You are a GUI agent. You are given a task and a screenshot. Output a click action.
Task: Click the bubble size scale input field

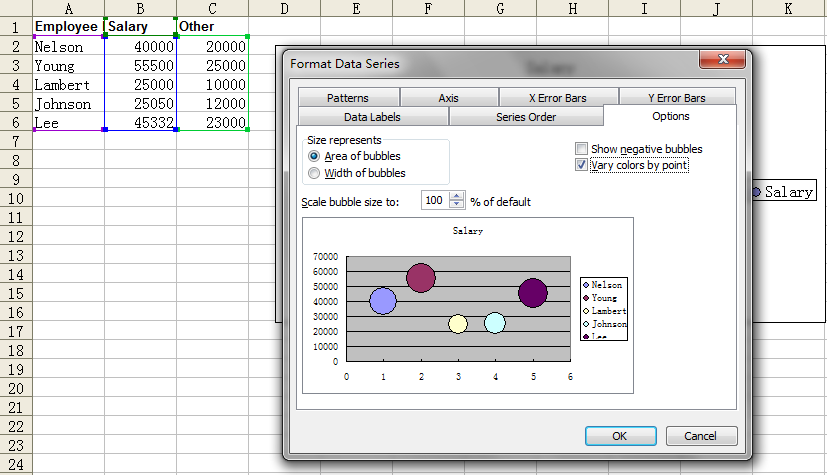click(x=435, y=200)
